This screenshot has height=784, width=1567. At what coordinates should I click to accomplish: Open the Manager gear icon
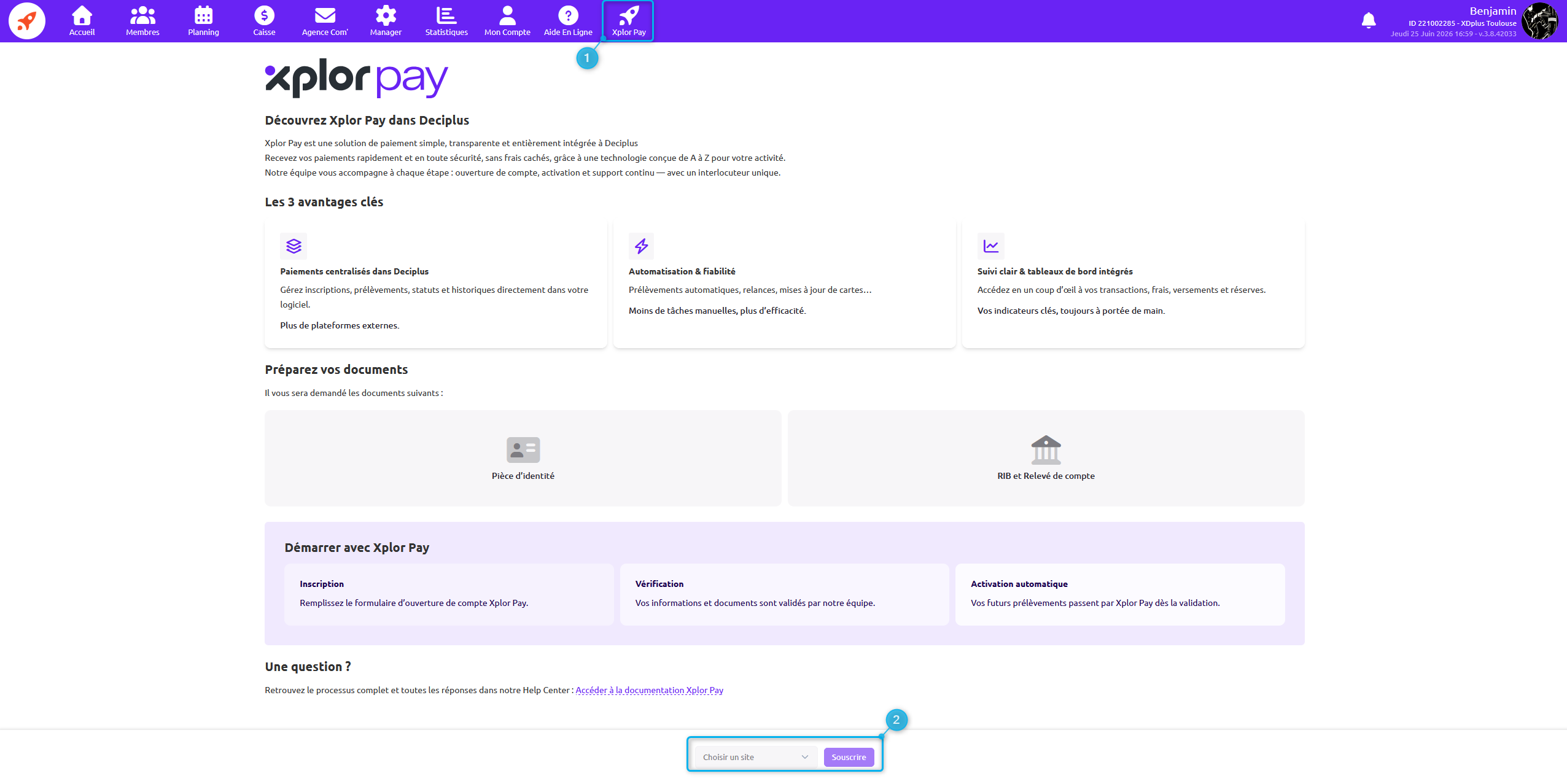coord(386,15)
